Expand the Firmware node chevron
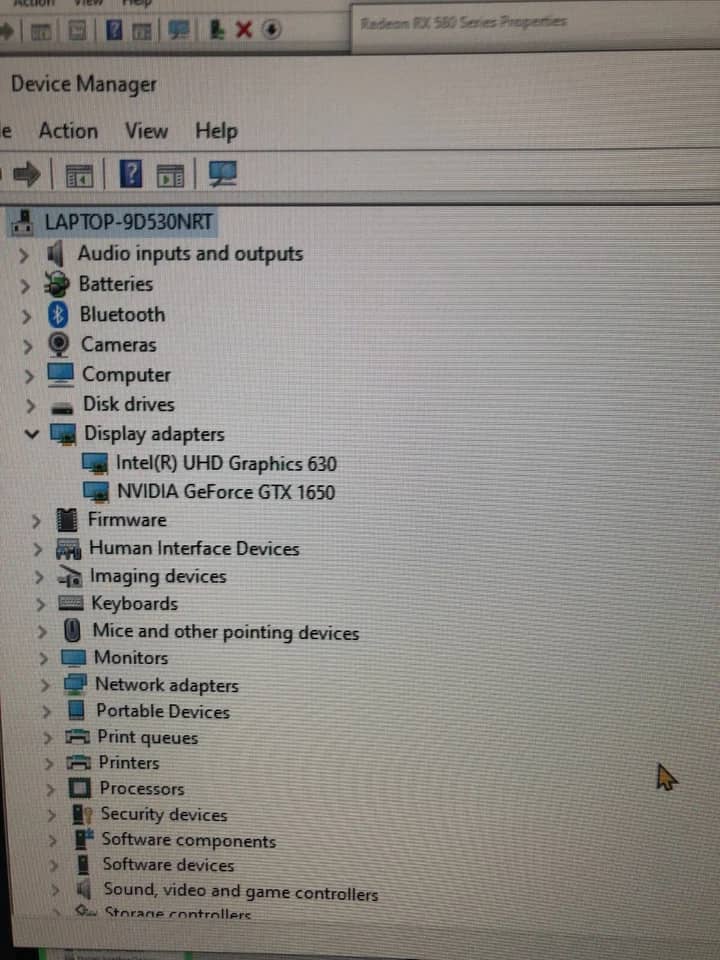The image size is (720, 960). pyautogui.click(x=36, y=522)
